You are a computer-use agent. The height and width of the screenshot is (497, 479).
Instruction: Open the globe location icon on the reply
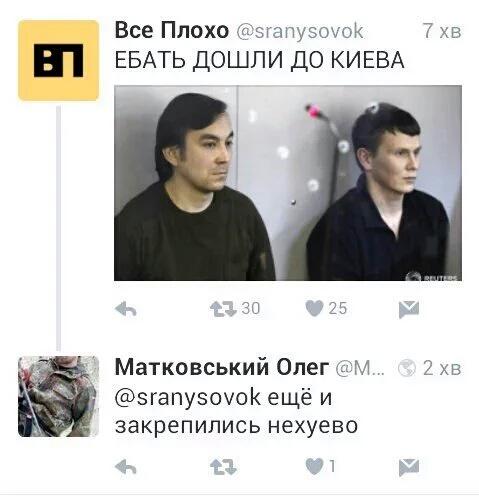[x=407, y=368]
